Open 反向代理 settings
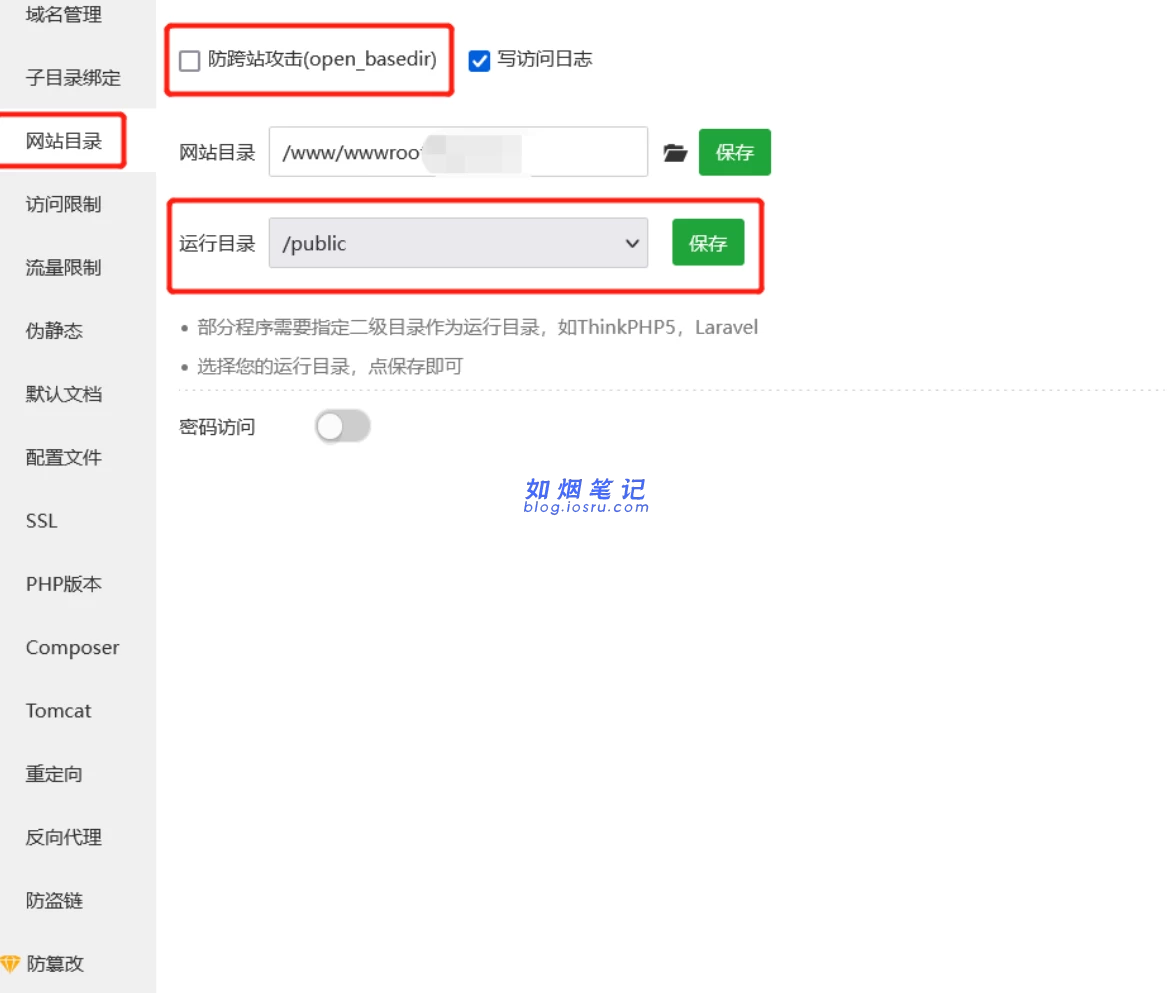This screenshot has height=993, width=1173. [x=64, y=837]
